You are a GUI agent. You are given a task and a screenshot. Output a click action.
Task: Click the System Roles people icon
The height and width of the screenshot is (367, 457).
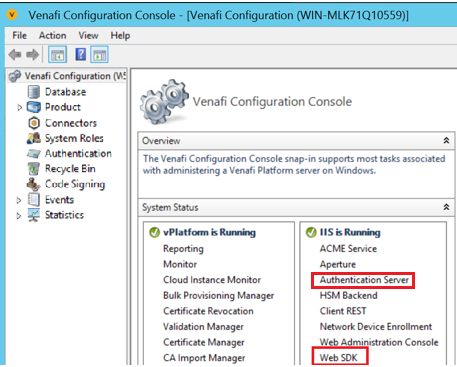tap(34, 138)
